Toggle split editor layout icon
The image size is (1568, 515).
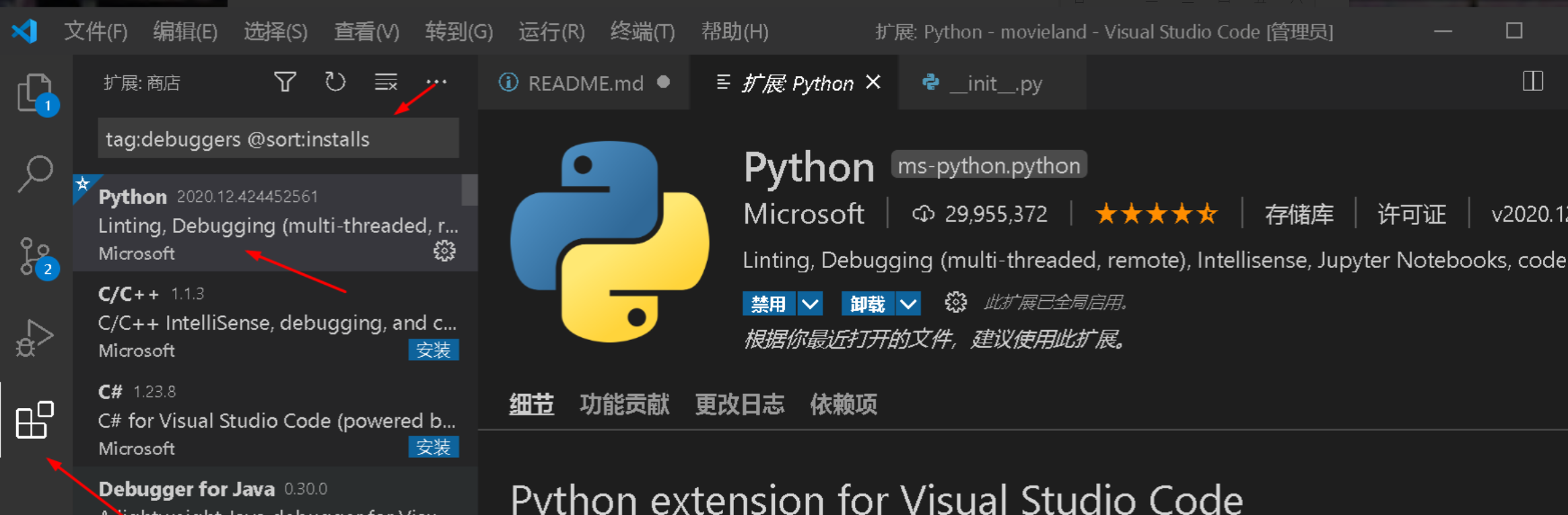pos(1533,81)
